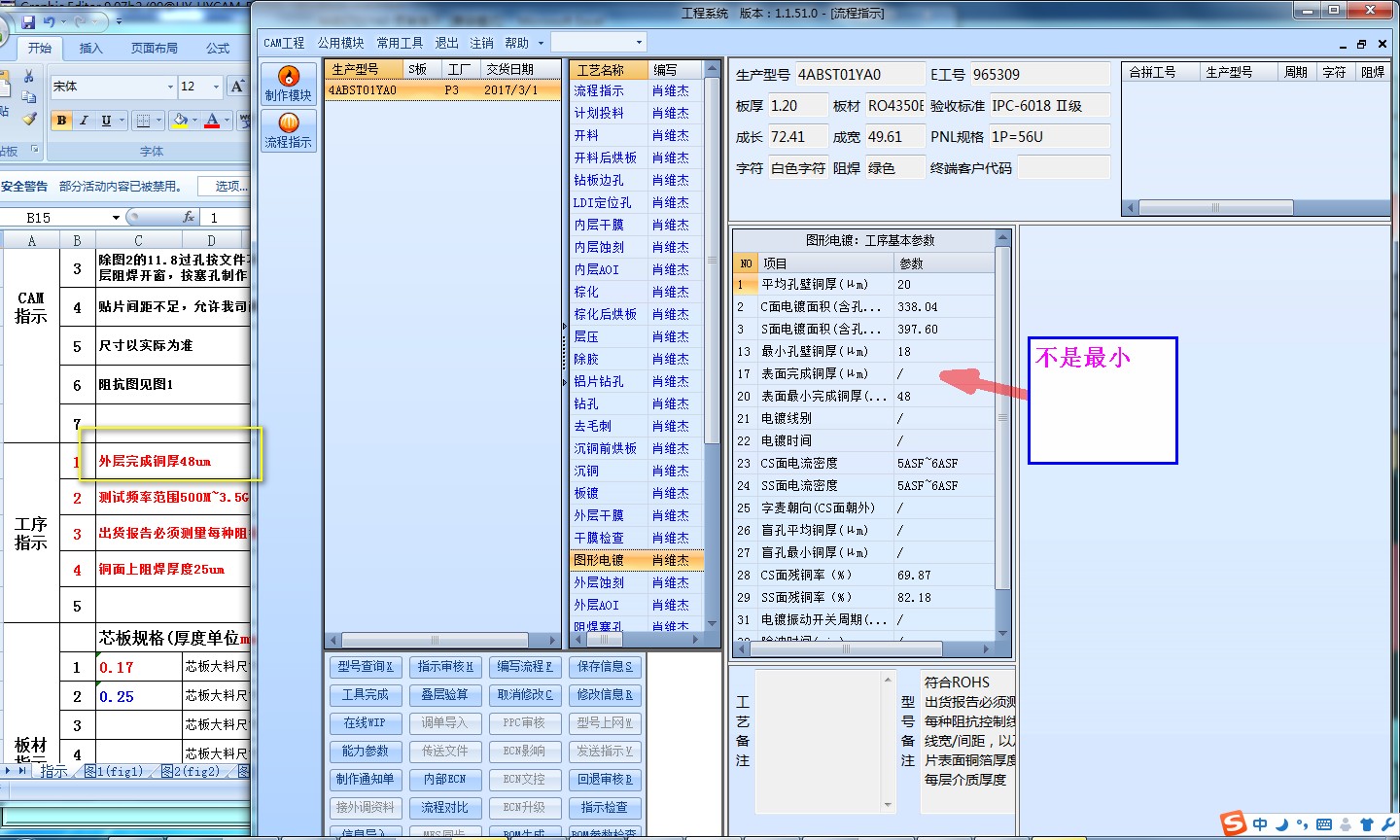Image resolution: width=1400 pixels, height=840 pixels.
Task: Click the format painter brush in Excel
Action: coord(29,119)
